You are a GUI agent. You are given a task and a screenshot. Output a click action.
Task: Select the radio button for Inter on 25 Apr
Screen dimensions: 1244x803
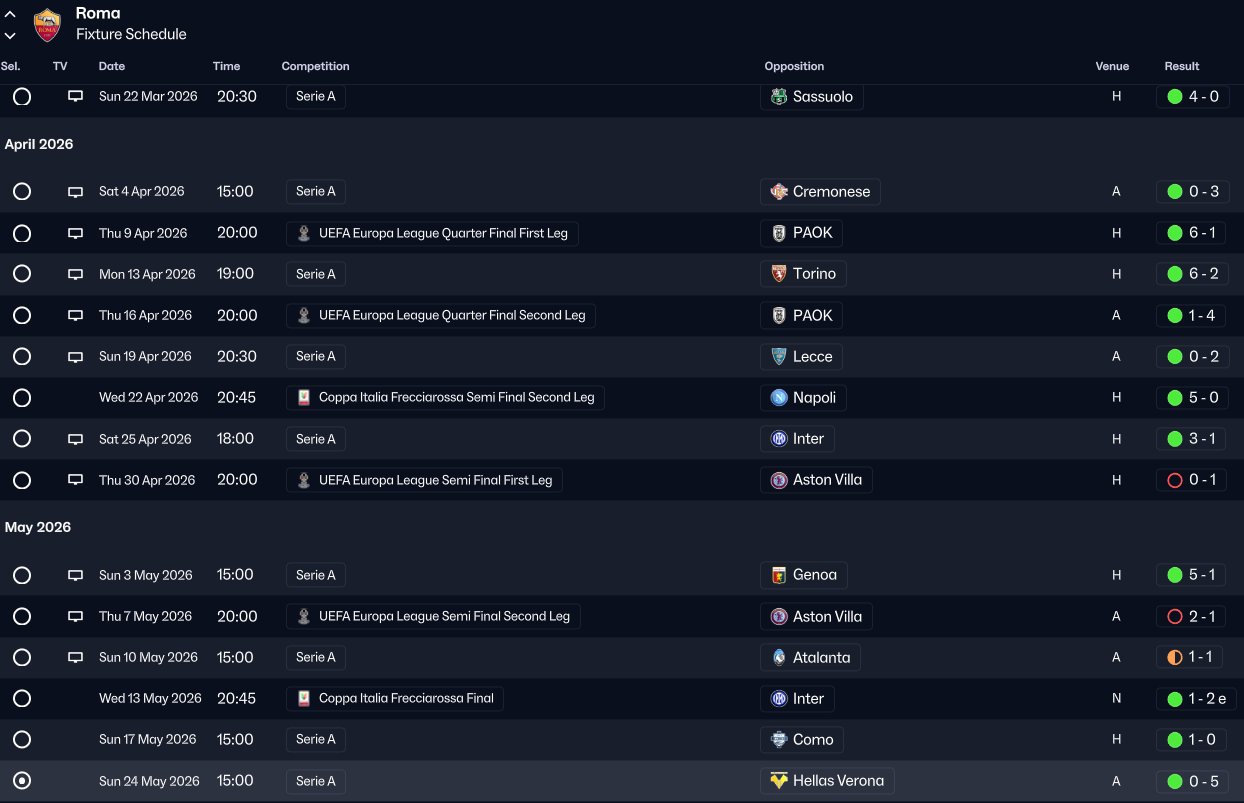coord(22,439)
